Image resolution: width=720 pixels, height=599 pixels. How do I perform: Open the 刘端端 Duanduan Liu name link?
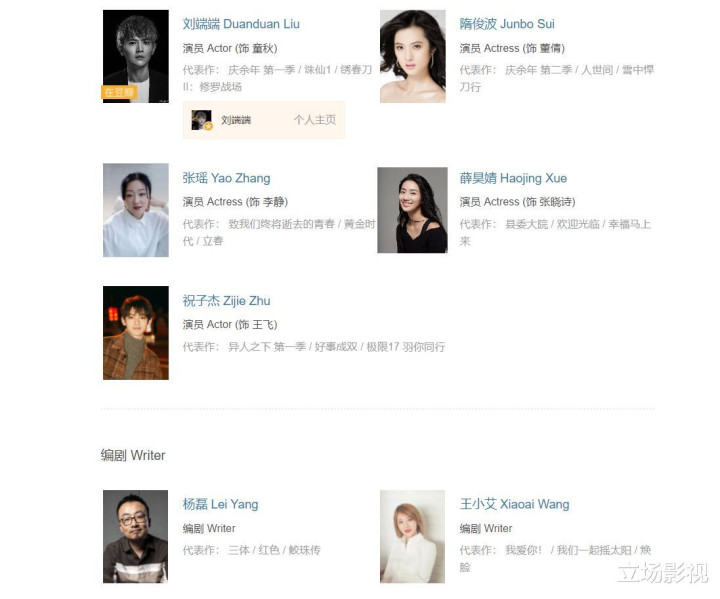point(241,24)
